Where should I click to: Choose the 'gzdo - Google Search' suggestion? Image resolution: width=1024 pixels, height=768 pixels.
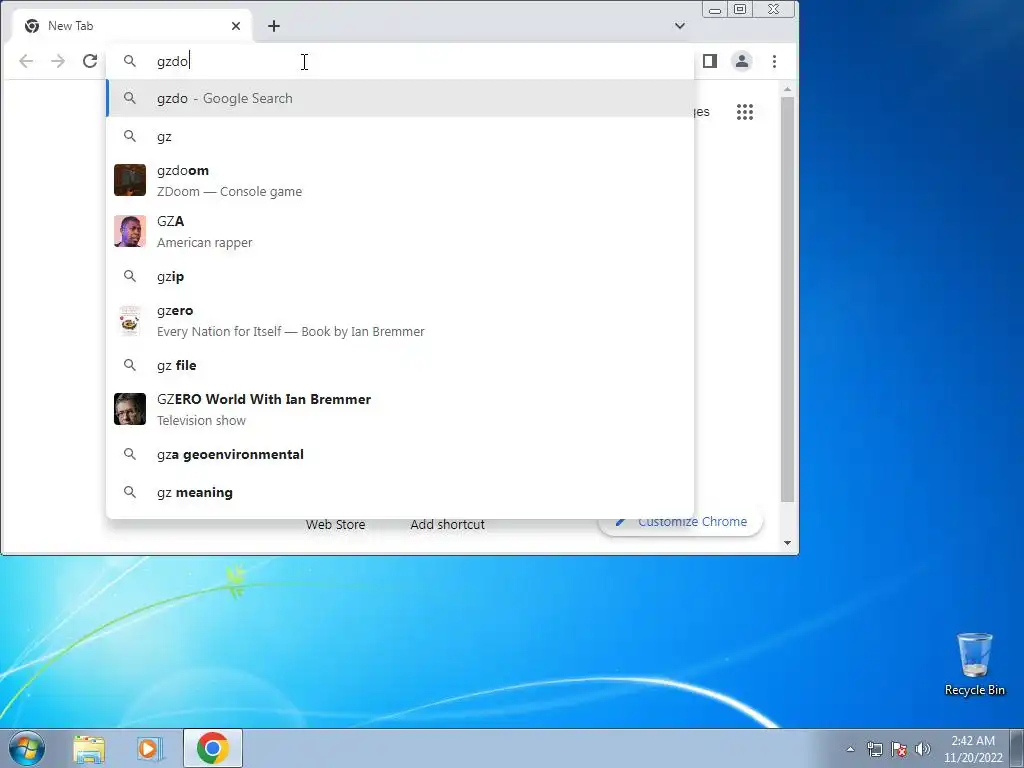tap(400, 99)
